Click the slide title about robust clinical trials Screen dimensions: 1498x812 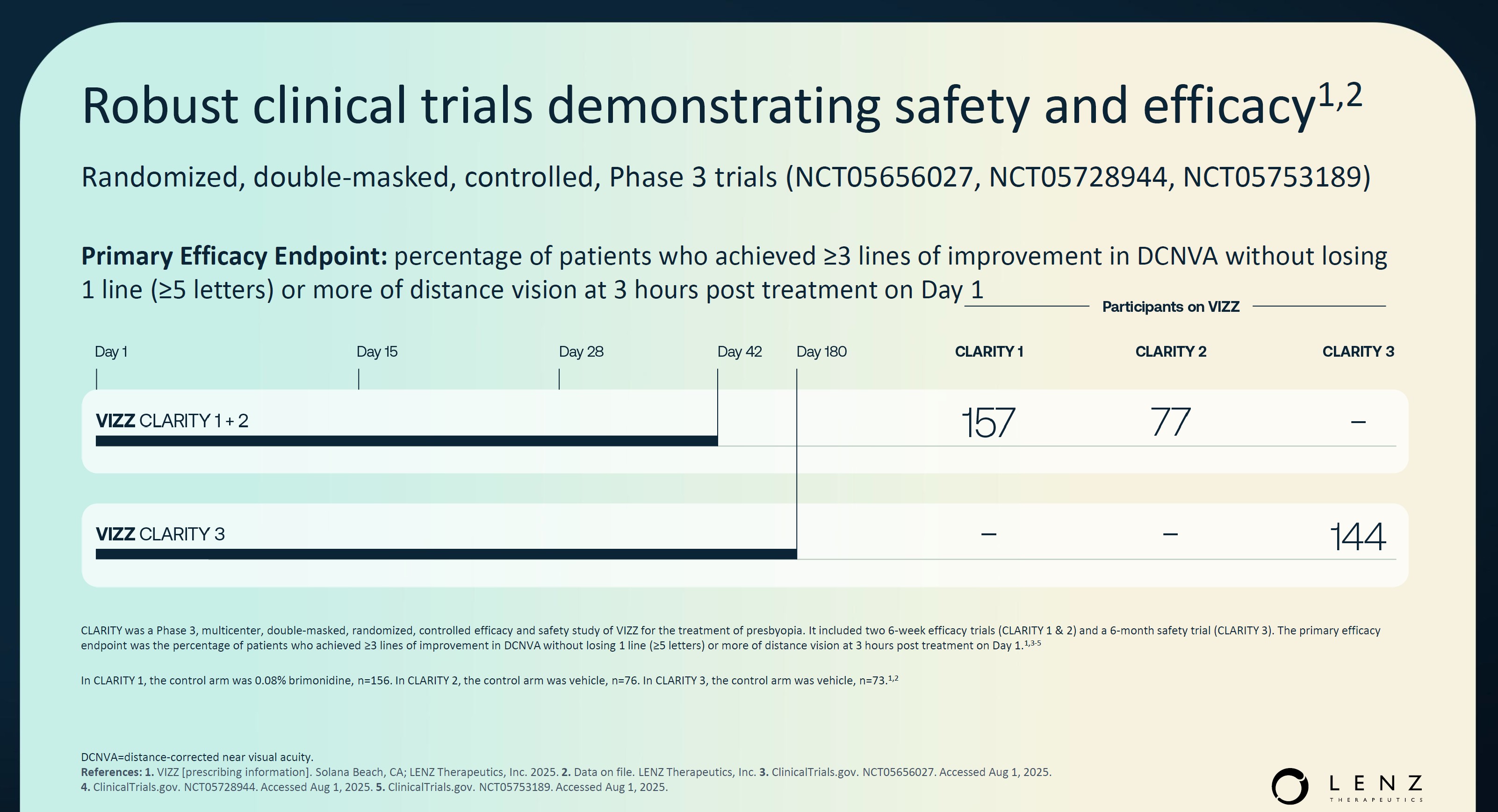[721, 105]
